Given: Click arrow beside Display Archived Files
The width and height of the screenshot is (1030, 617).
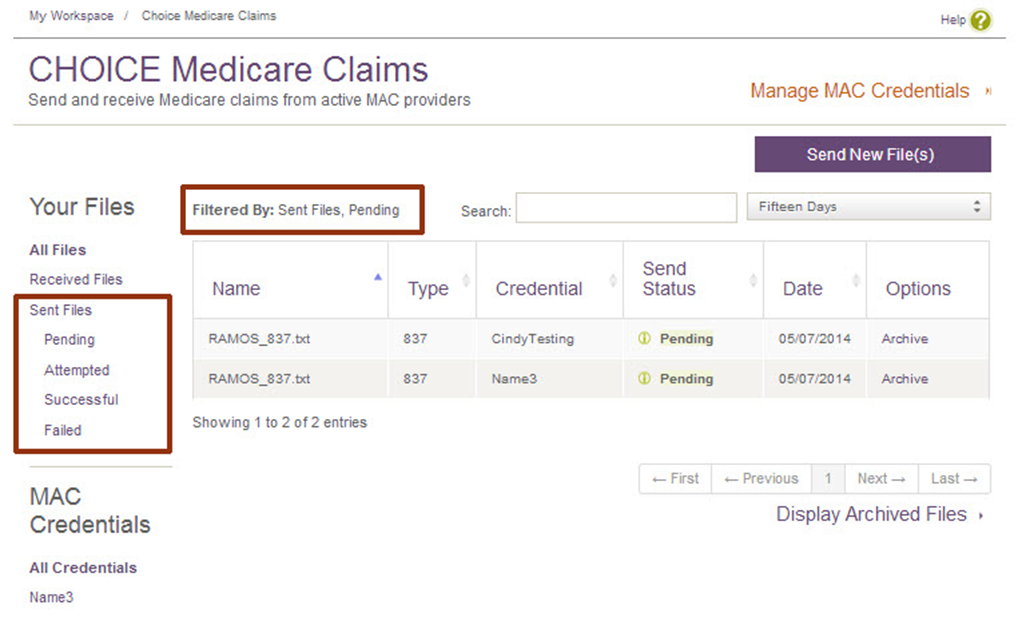Looking at the screenshot, I should [x=981, y=516].
